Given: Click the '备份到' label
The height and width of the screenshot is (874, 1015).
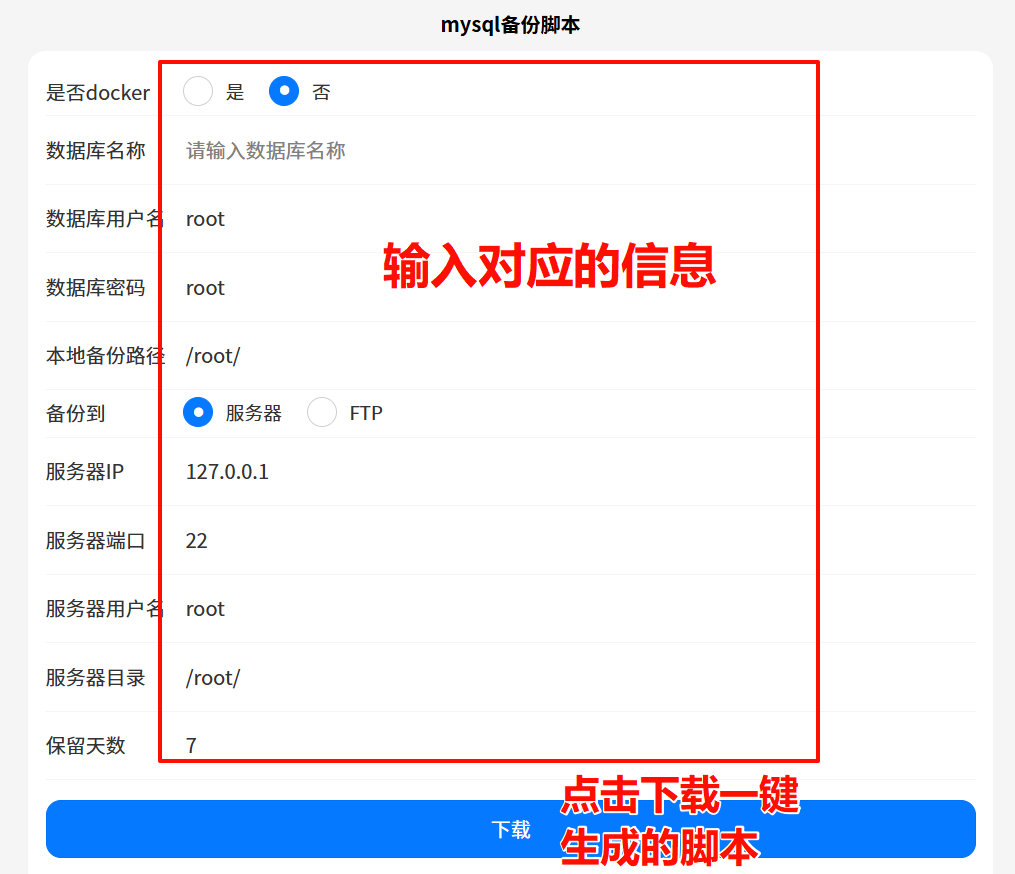Looking at the screenshot, I should tap(76, 413).
